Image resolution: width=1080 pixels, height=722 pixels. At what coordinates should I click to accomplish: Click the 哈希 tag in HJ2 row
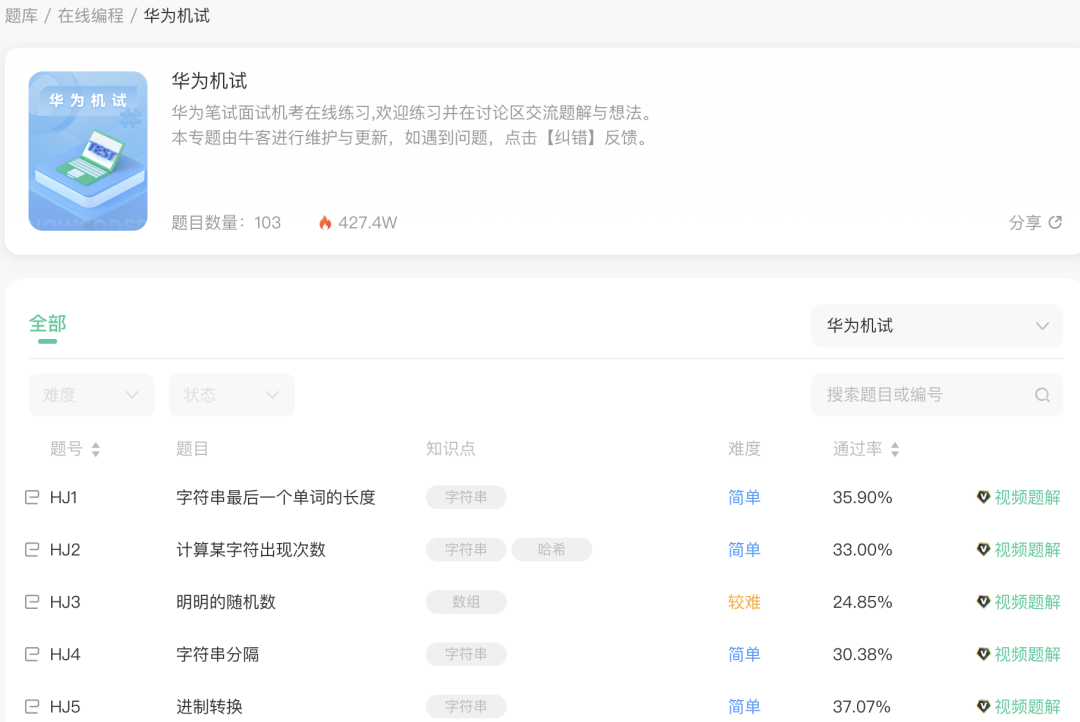click(552, 549)
